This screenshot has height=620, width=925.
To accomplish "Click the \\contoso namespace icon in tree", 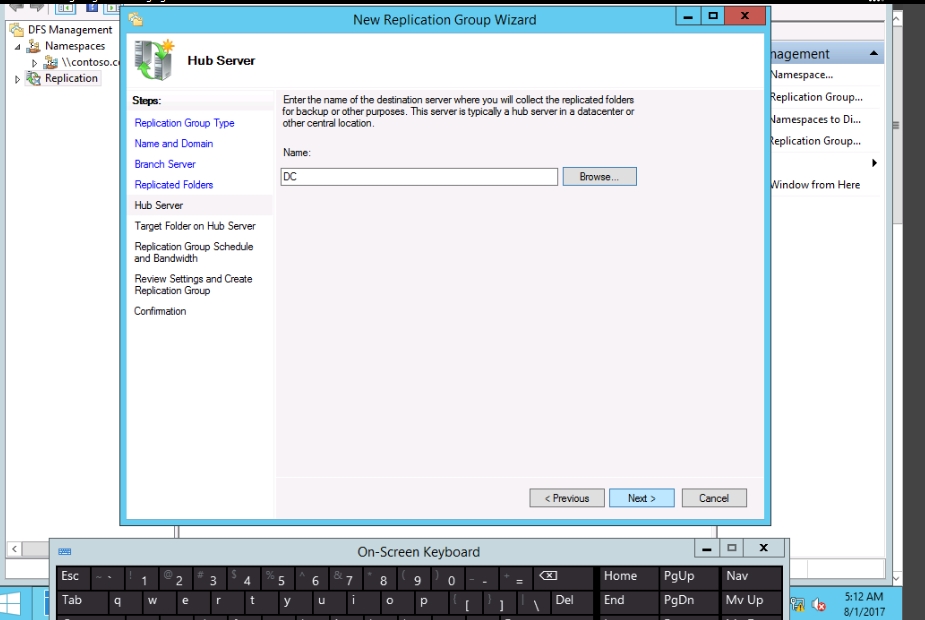I will pyautogui.click(x=51, y=62).
